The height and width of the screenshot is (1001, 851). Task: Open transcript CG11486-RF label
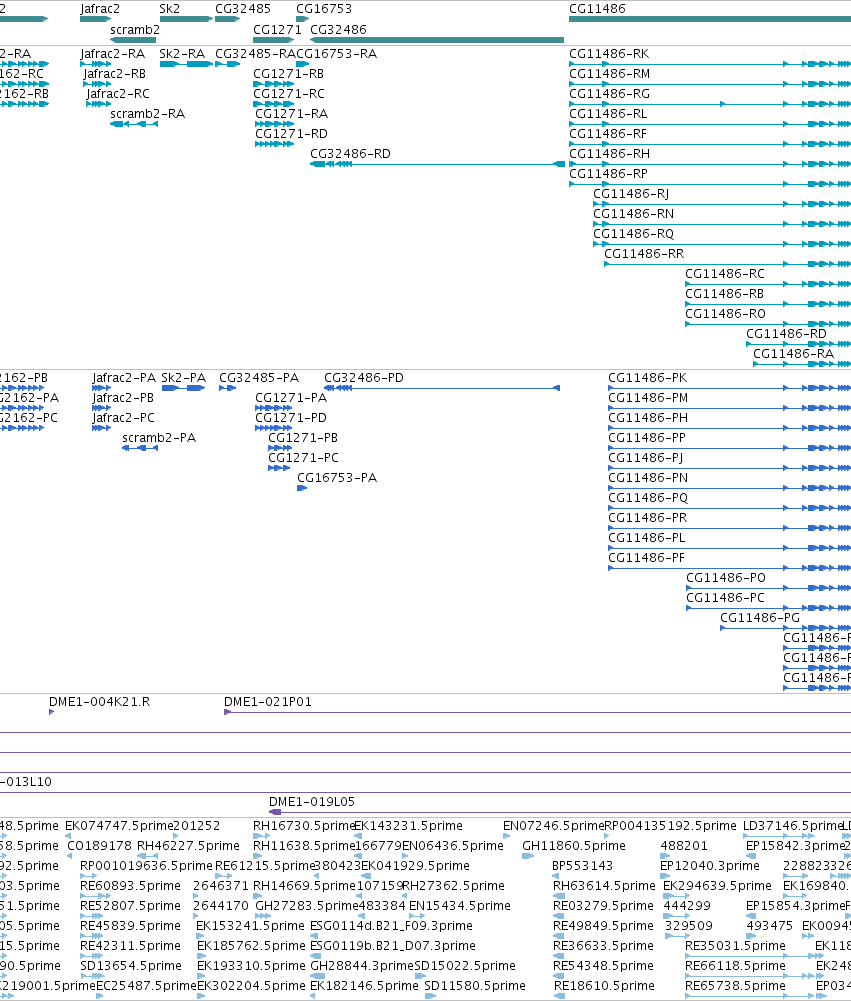[608, 134]
